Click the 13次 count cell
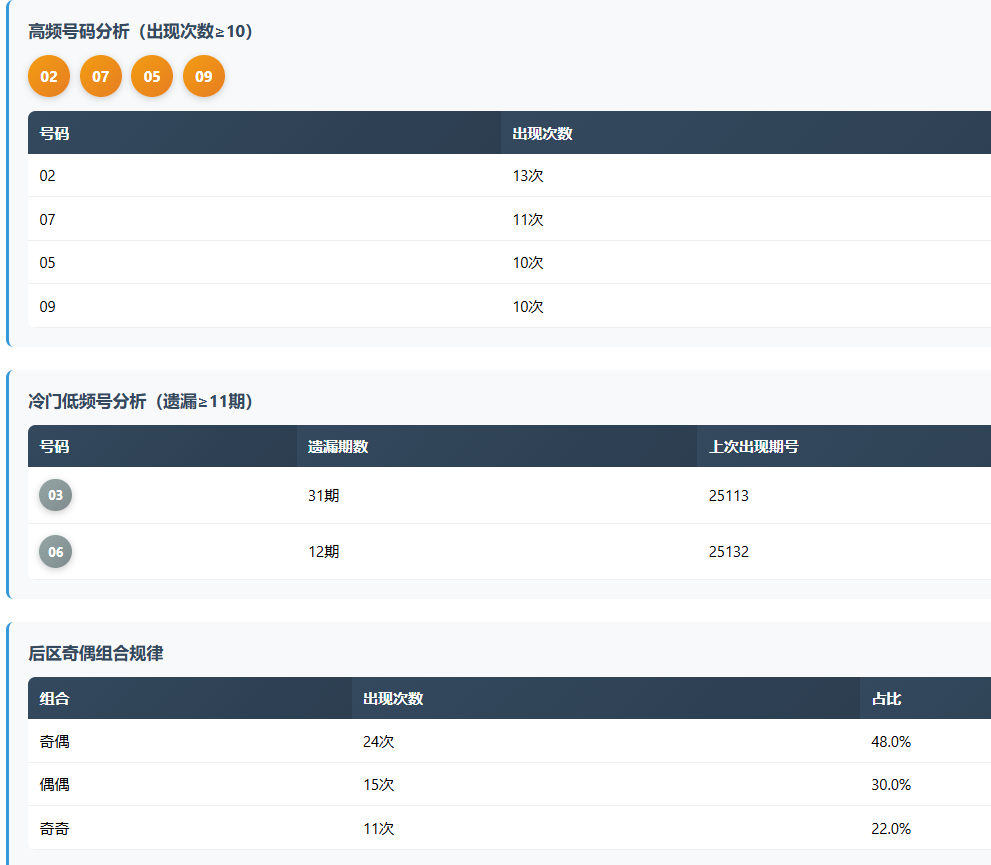Image resolution: width=991 pixels, height=865 pixels. [x=528, y=176]
